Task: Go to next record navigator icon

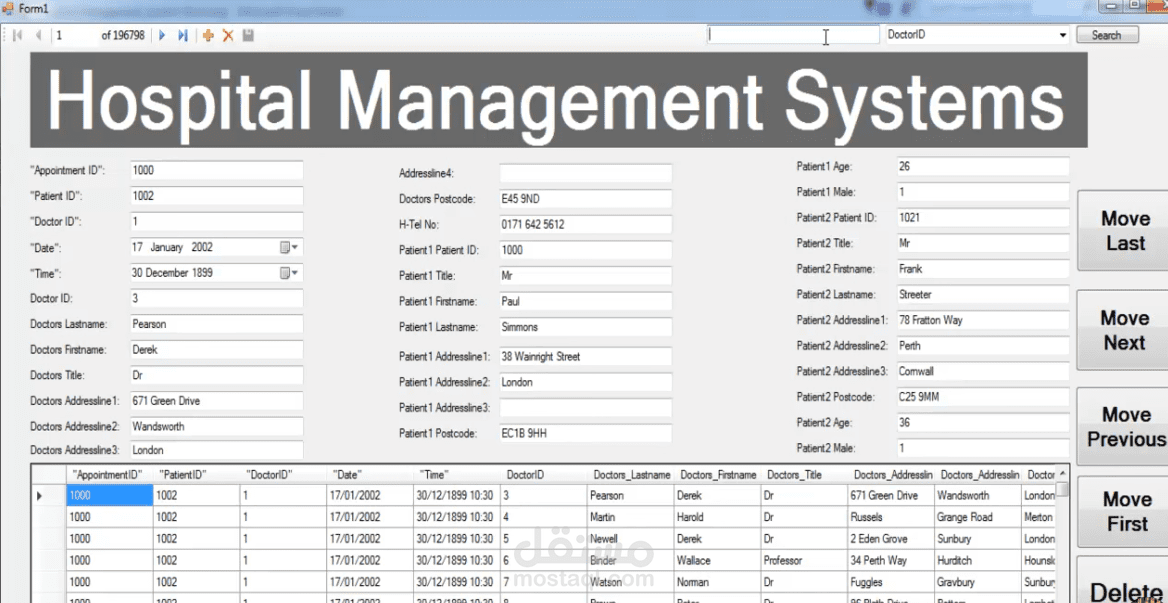Action: 162,35
